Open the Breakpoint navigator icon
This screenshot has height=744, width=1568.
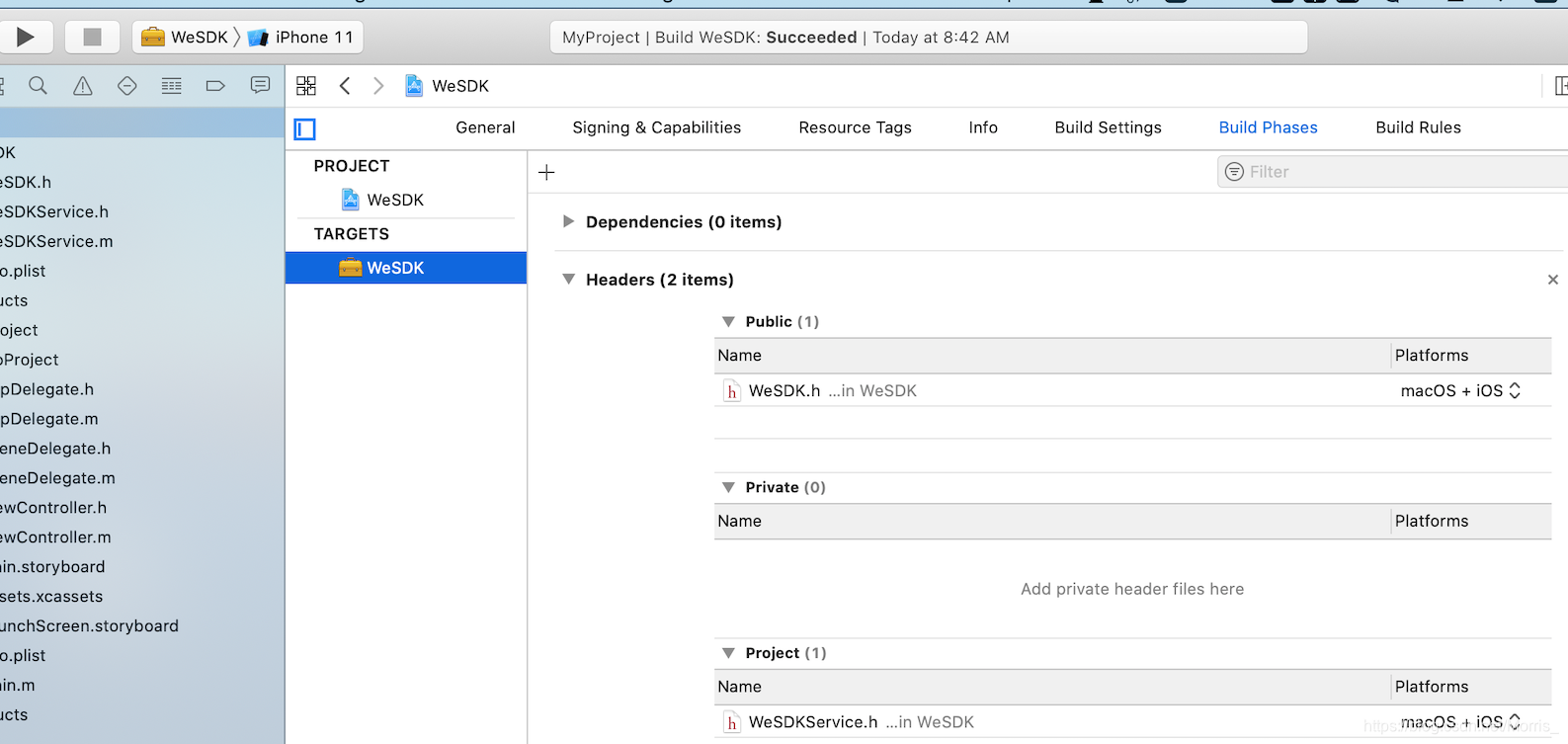tap(215, 86)
